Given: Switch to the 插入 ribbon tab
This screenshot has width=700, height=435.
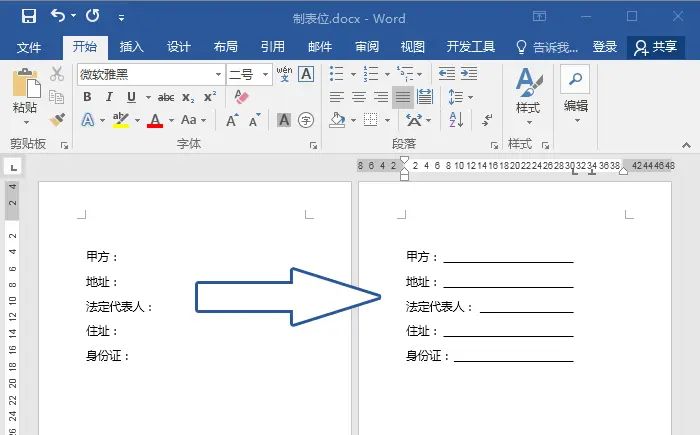Looking at the screenshot, I should coord(131,47).
